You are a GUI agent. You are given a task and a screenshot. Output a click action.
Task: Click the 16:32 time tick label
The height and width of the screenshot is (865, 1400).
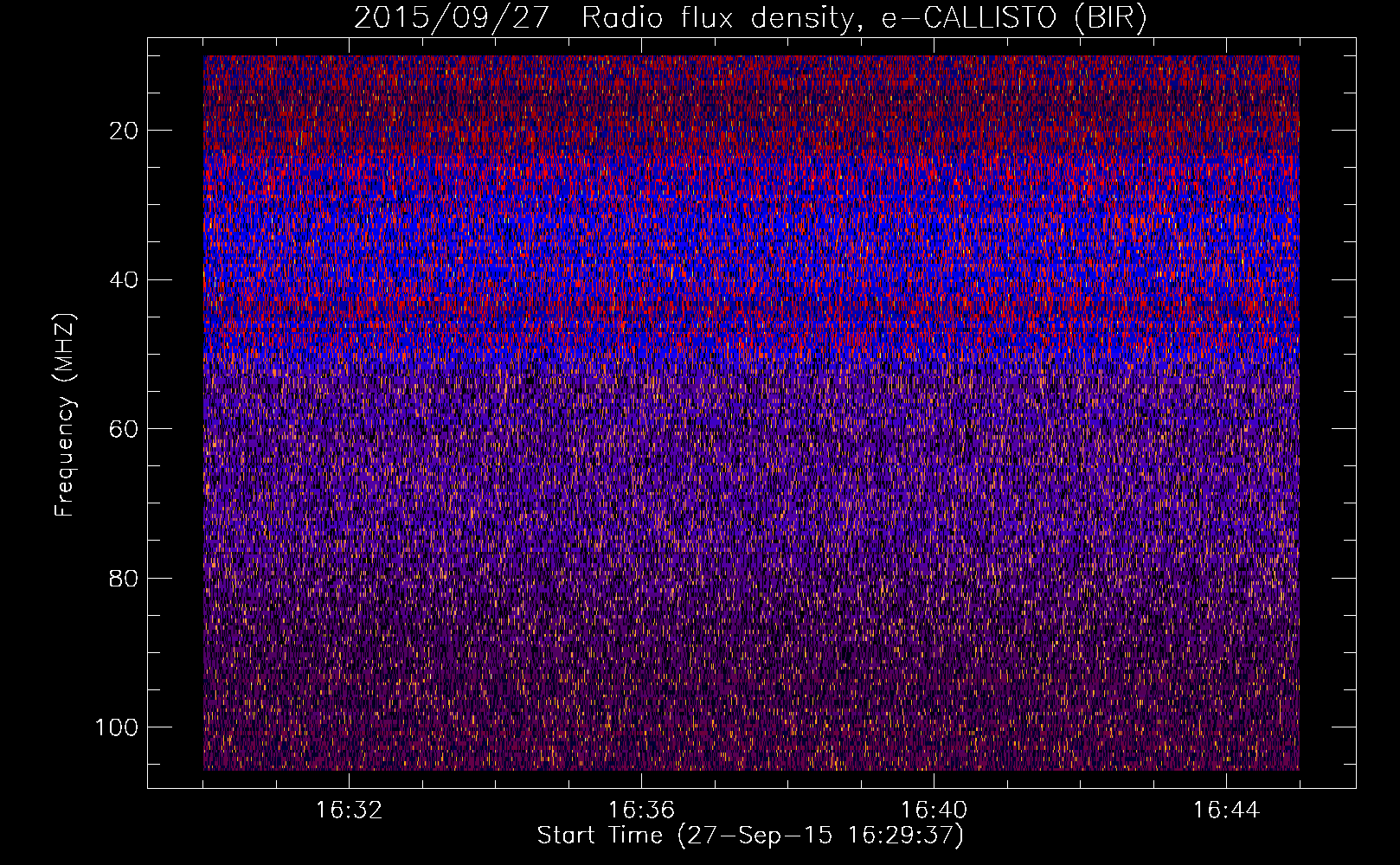click(x=349, y=811)
